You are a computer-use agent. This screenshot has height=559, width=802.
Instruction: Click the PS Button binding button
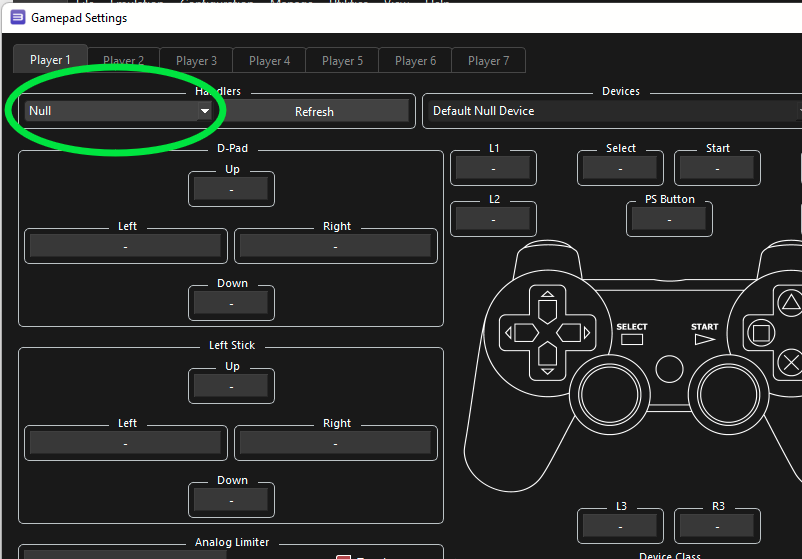point(669,220)
